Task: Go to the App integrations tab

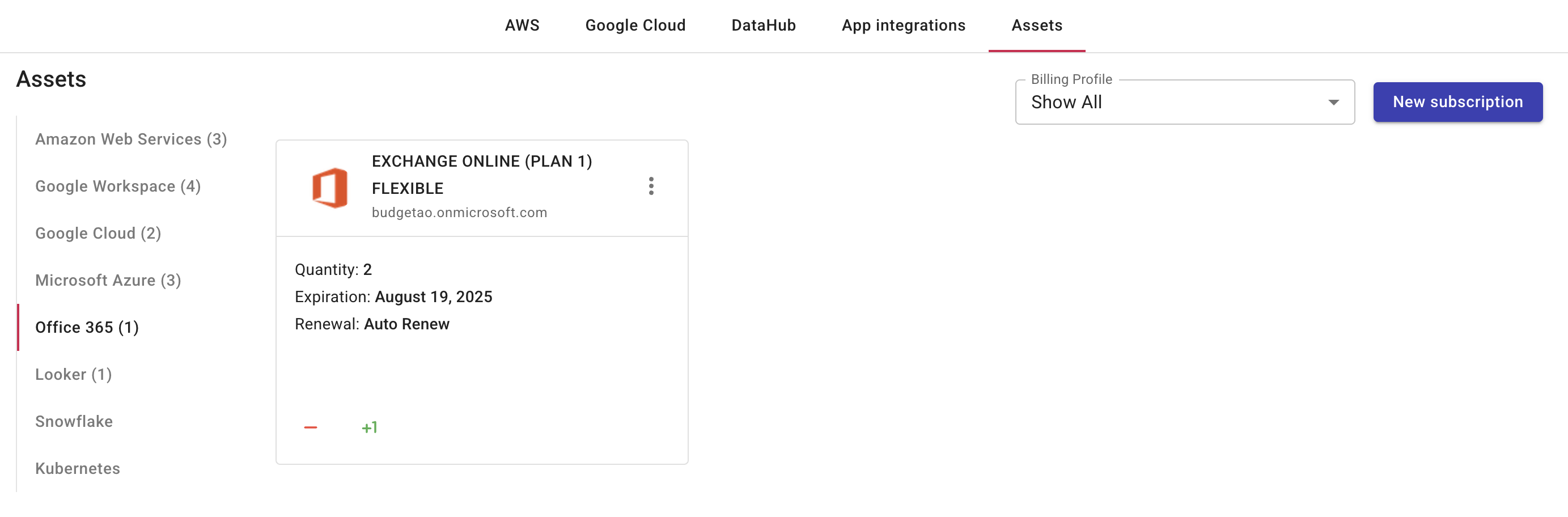Action: click(x=903, y=26)
